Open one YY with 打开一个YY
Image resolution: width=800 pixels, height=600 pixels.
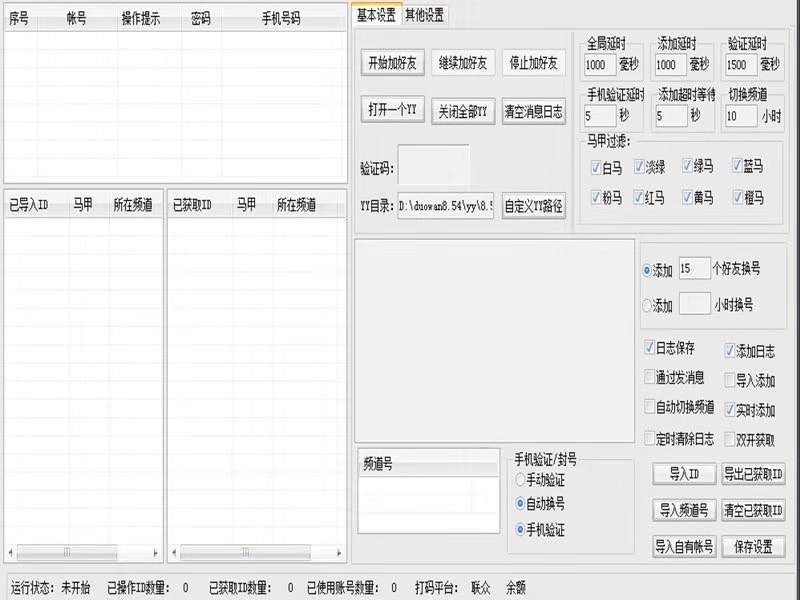392,110
